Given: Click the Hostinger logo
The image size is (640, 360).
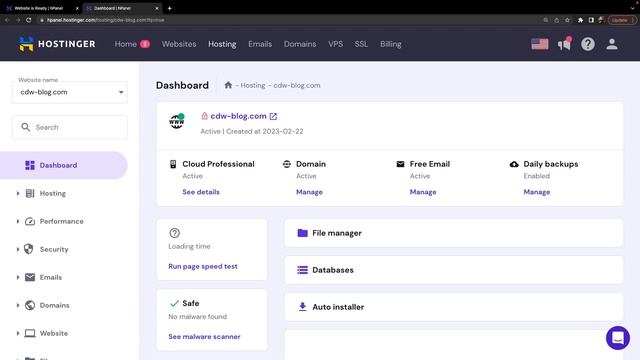Looking at the screenshot, I should [57, 44].
